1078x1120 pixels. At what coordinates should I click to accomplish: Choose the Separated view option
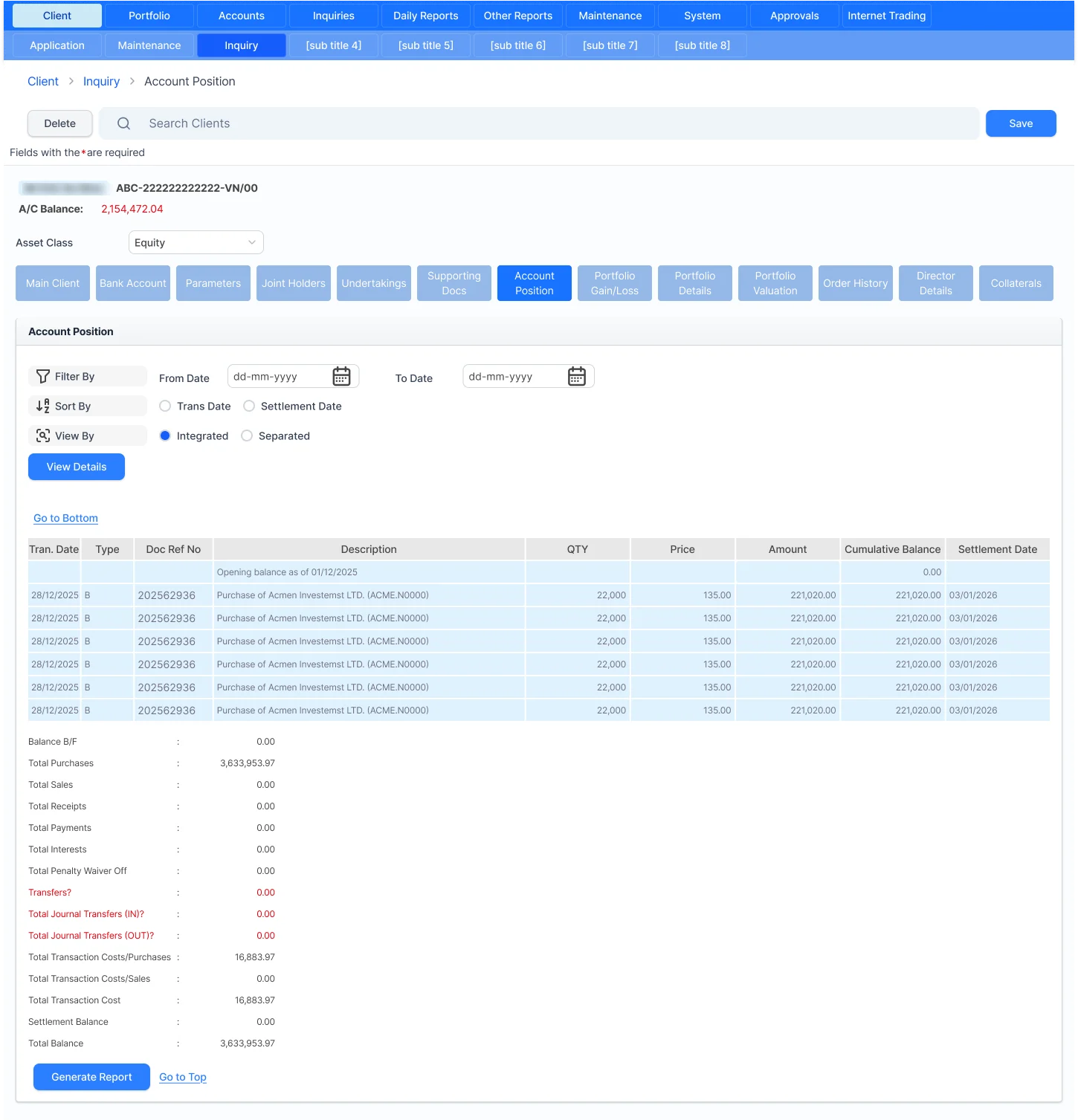click(x=247, y=436)
